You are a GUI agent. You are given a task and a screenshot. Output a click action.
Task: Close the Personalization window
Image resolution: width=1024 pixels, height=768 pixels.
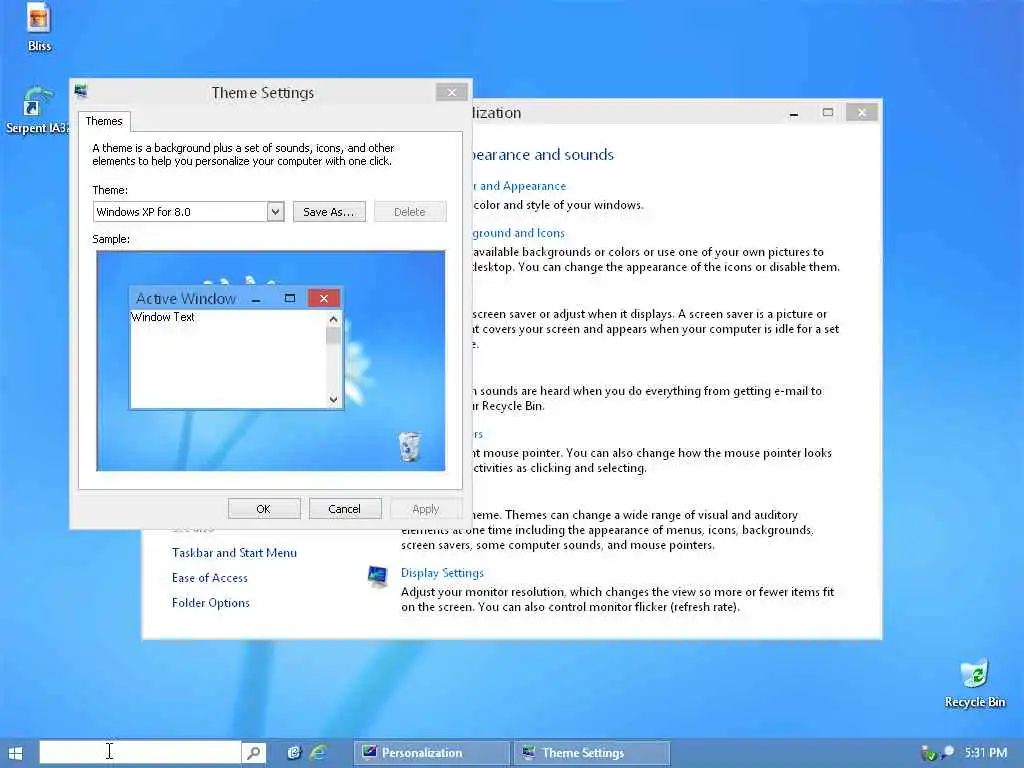tap(862, 112)
